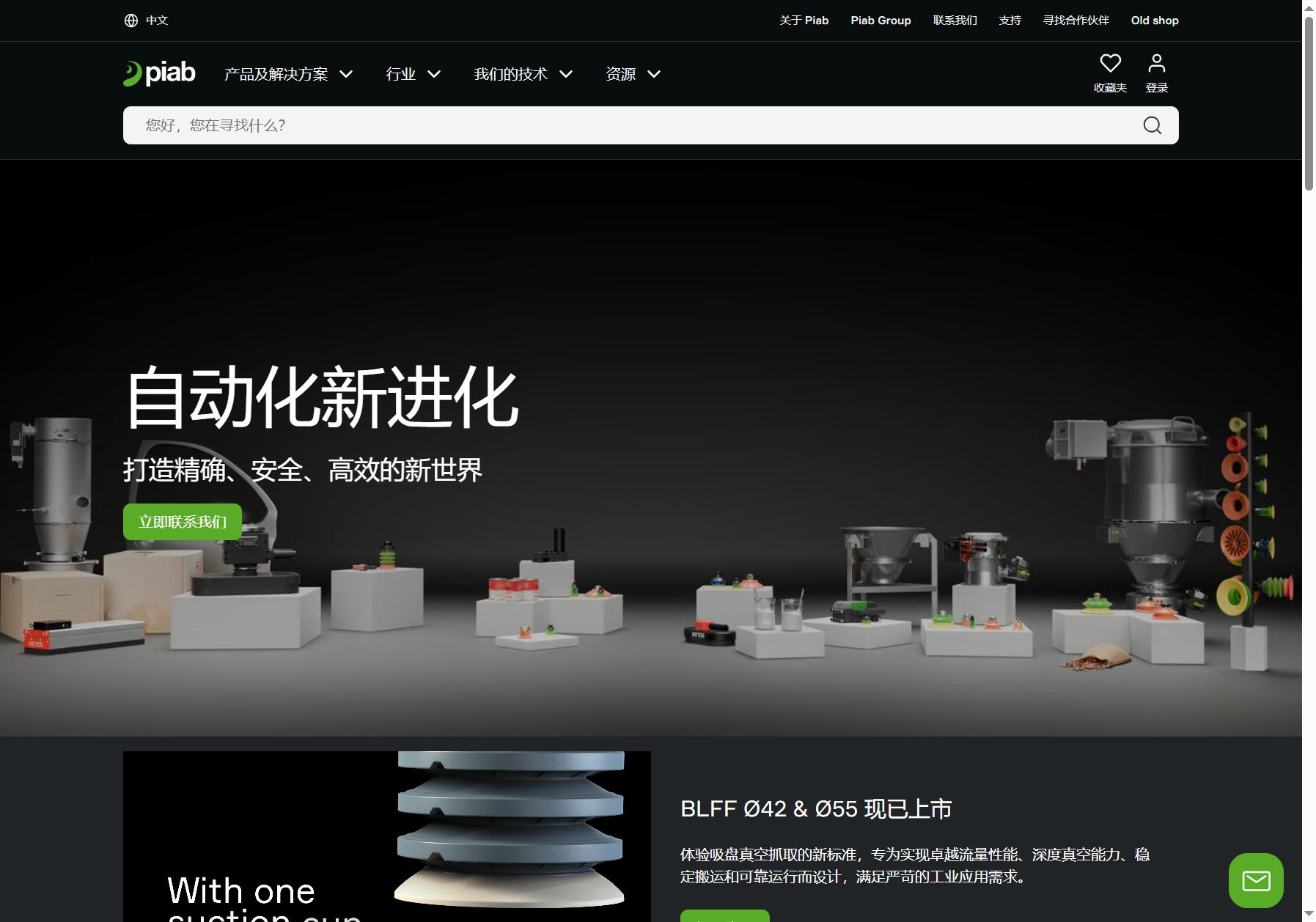Select the 中文 language label
This screenshot has height=922, width=1316.
(157, 21)
